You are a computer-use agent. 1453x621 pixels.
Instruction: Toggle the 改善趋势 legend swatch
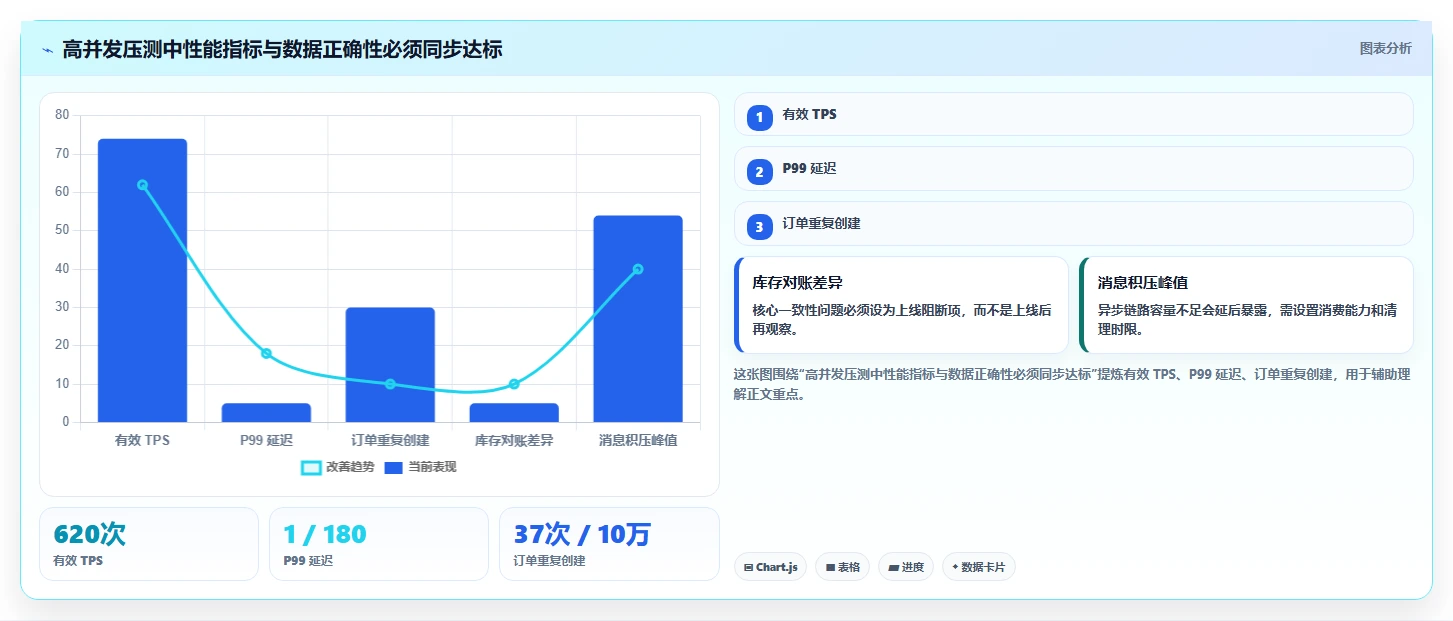[312, 467]
